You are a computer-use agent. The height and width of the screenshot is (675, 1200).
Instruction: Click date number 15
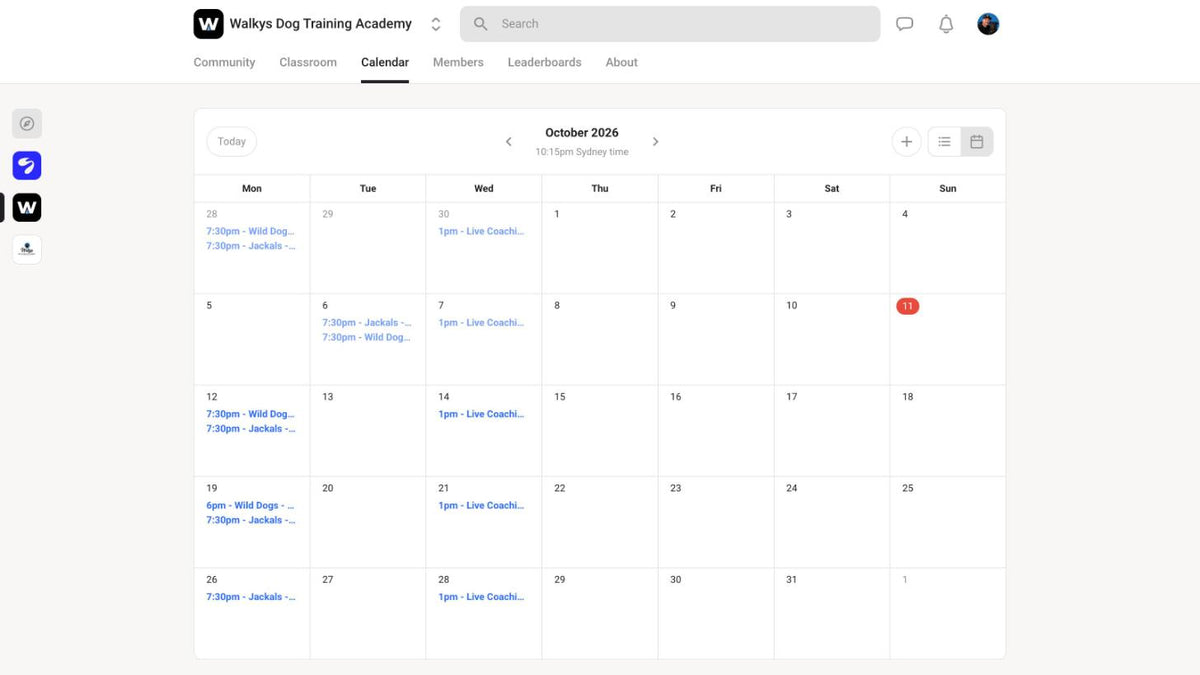[560, 397]
